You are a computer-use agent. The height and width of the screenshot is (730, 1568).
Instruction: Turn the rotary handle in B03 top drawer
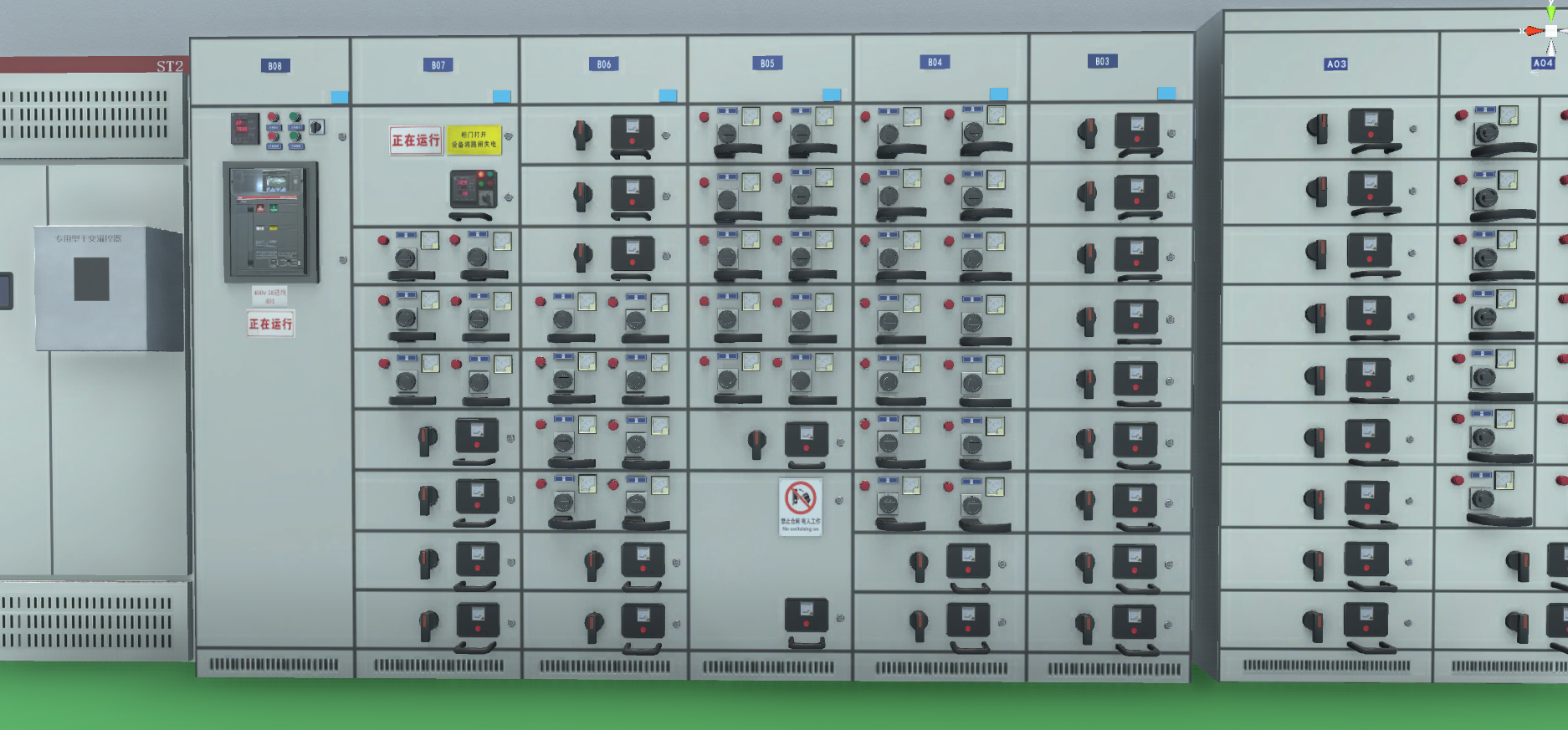pyautogui.click(x=1088, y=132)
